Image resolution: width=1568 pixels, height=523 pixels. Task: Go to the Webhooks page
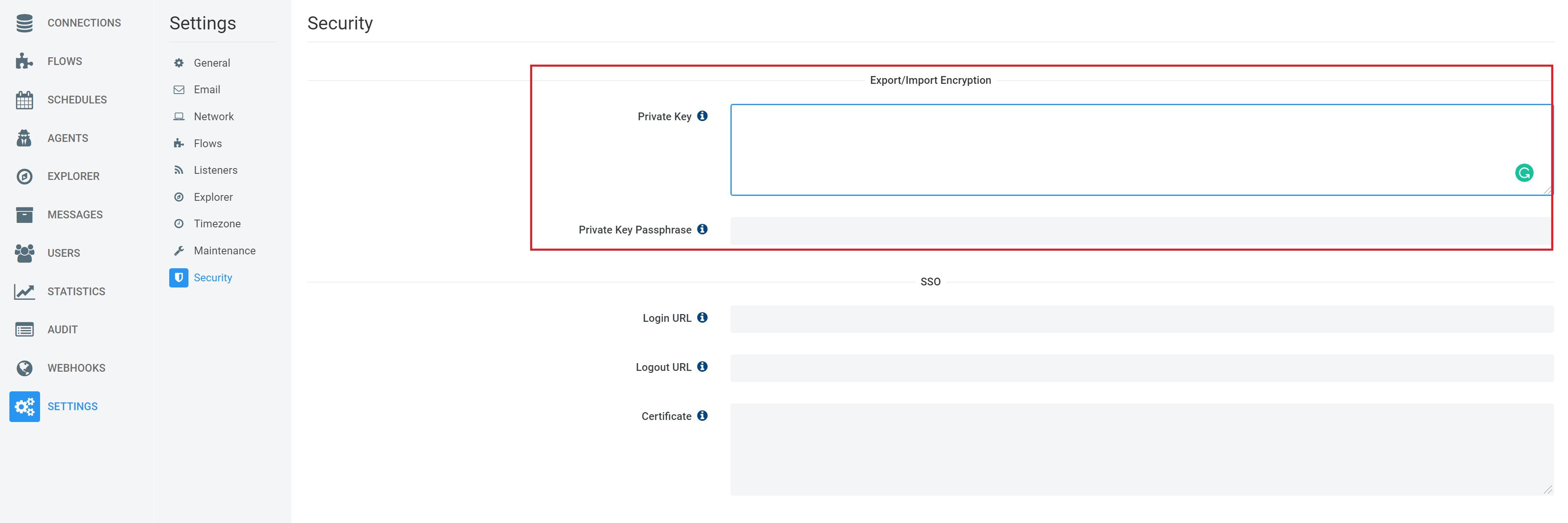click(x=76, y=368)
